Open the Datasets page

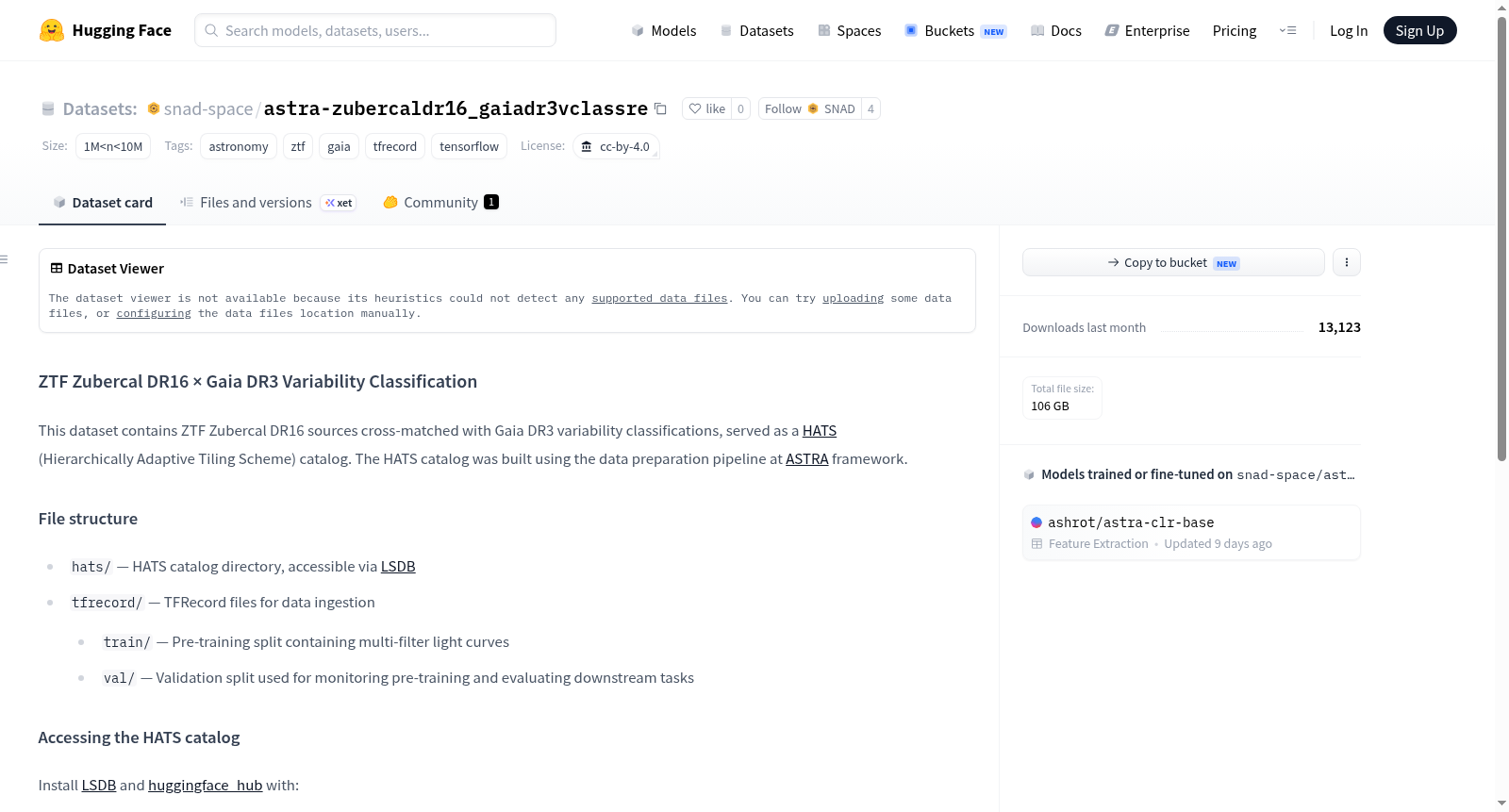(x=756, y=30)
